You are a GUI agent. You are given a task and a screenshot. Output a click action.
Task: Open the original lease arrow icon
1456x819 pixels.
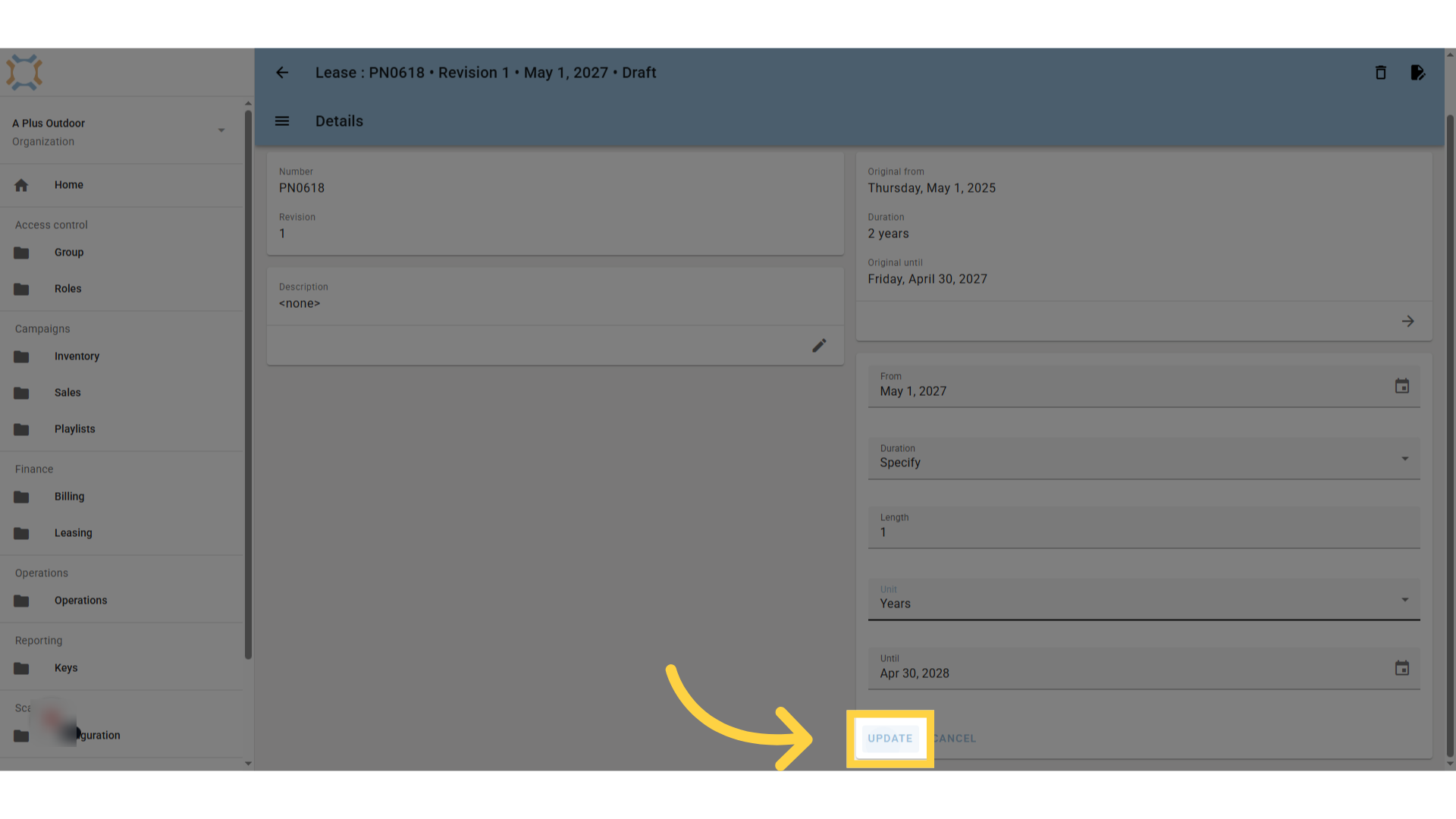(x=1408, y=322)
